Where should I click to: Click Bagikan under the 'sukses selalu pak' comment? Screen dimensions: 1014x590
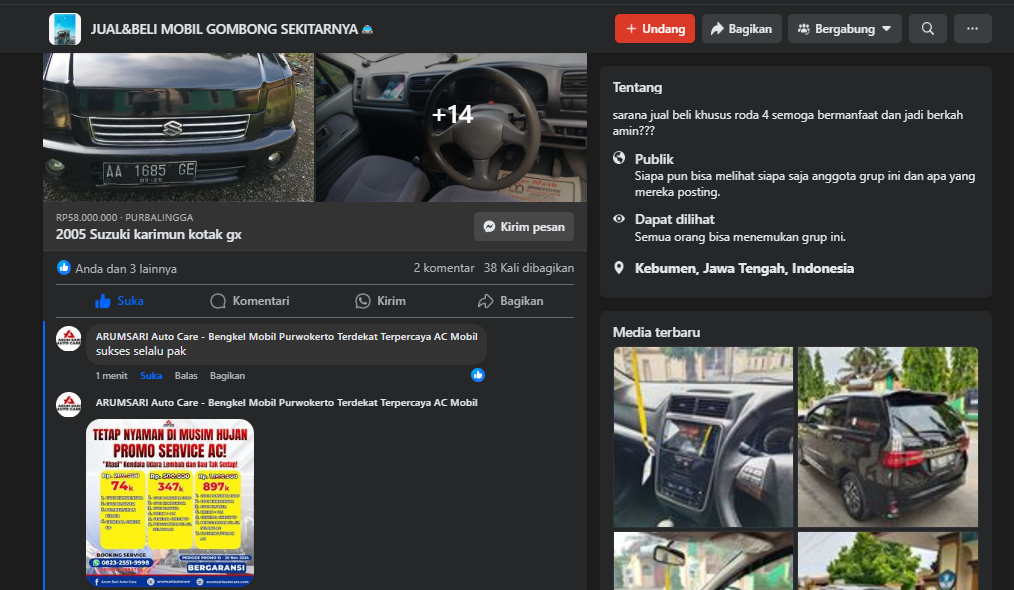tap(227, 376)
